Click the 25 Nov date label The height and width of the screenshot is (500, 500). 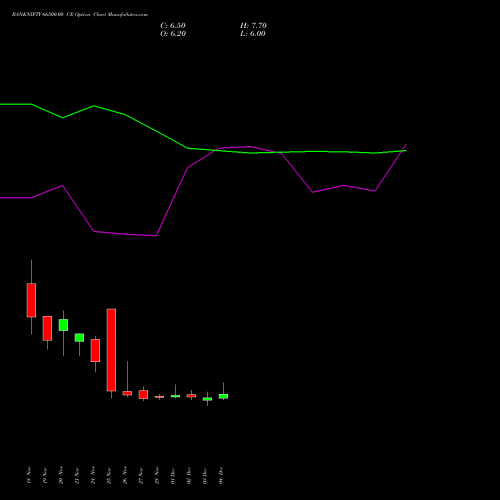tap(109, 475)
